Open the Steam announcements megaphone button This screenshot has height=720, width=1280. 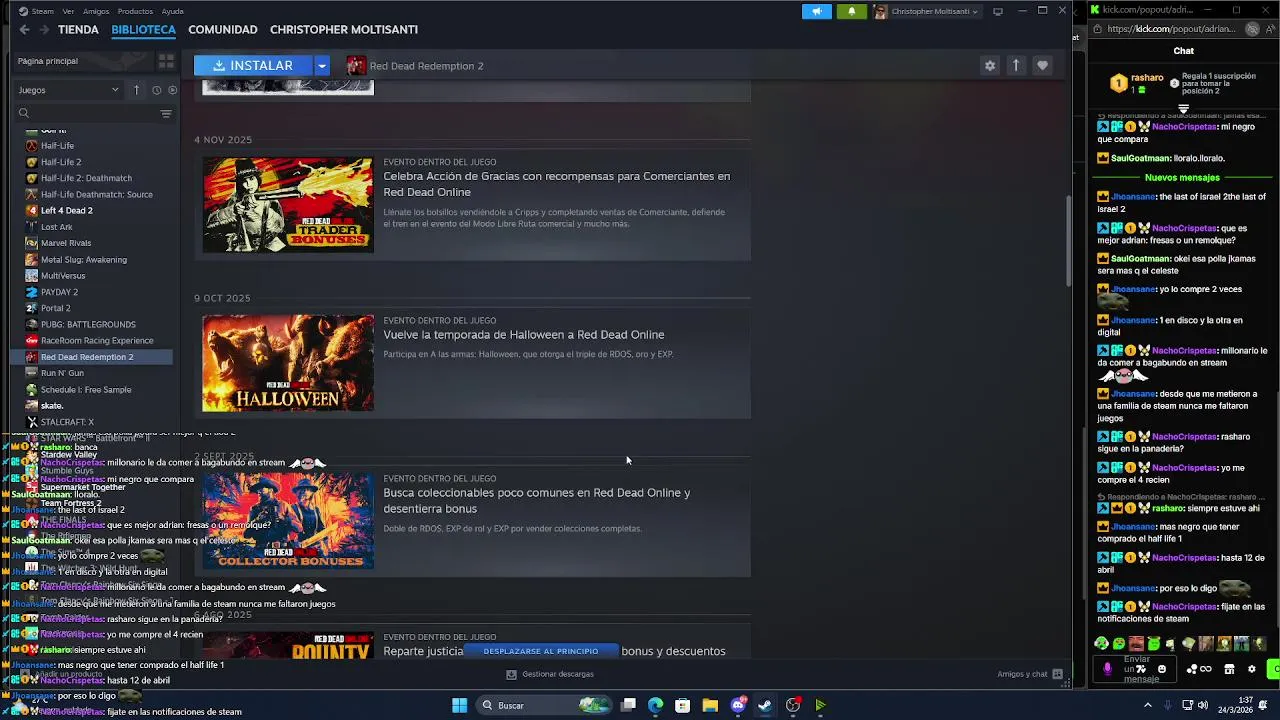coord(816,11)
